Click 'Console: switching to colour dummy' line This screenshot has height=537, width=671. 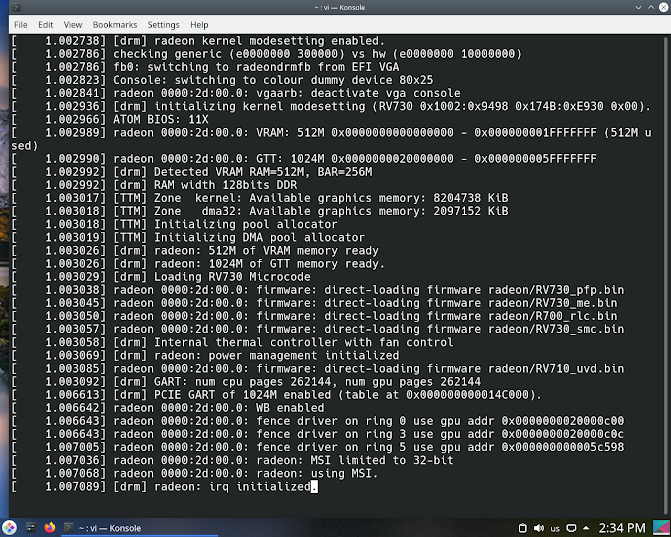(x=273, y=80)
